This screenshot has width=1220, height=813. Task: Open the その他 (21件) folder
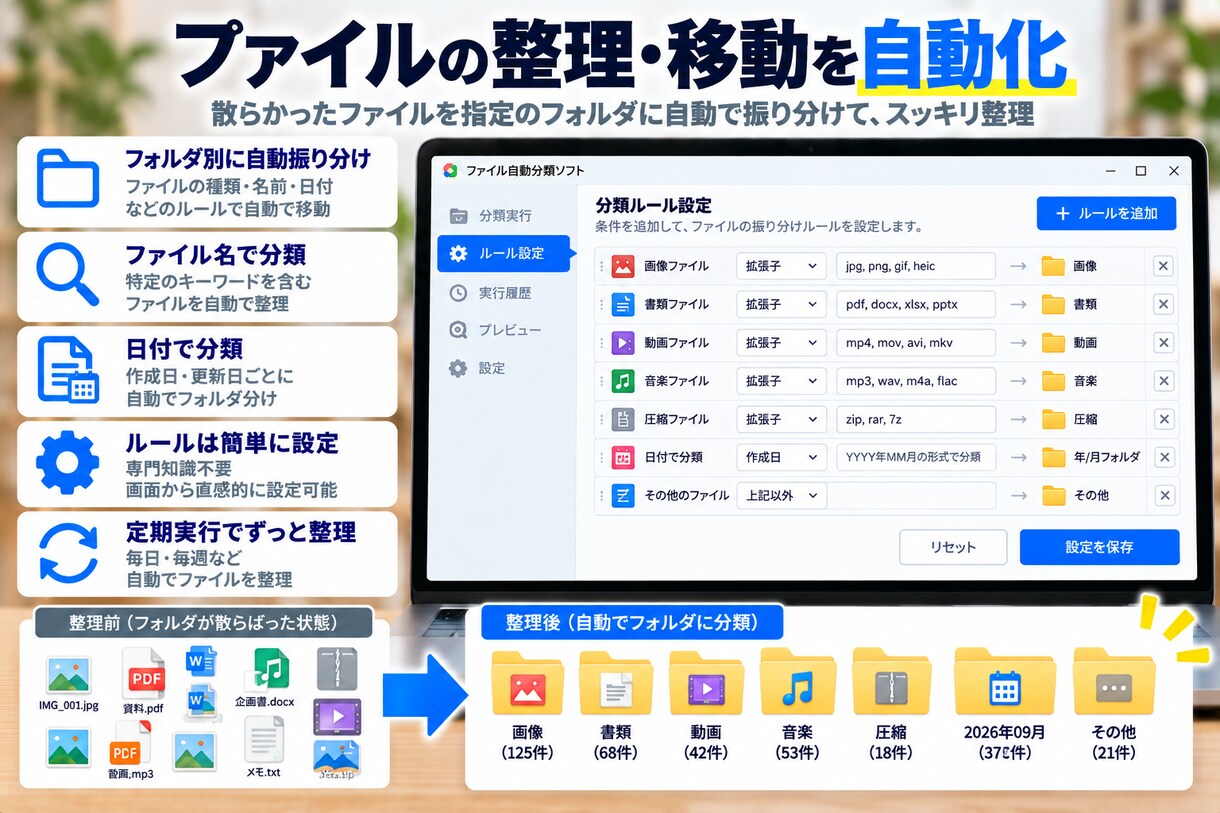pos(1114,680)
